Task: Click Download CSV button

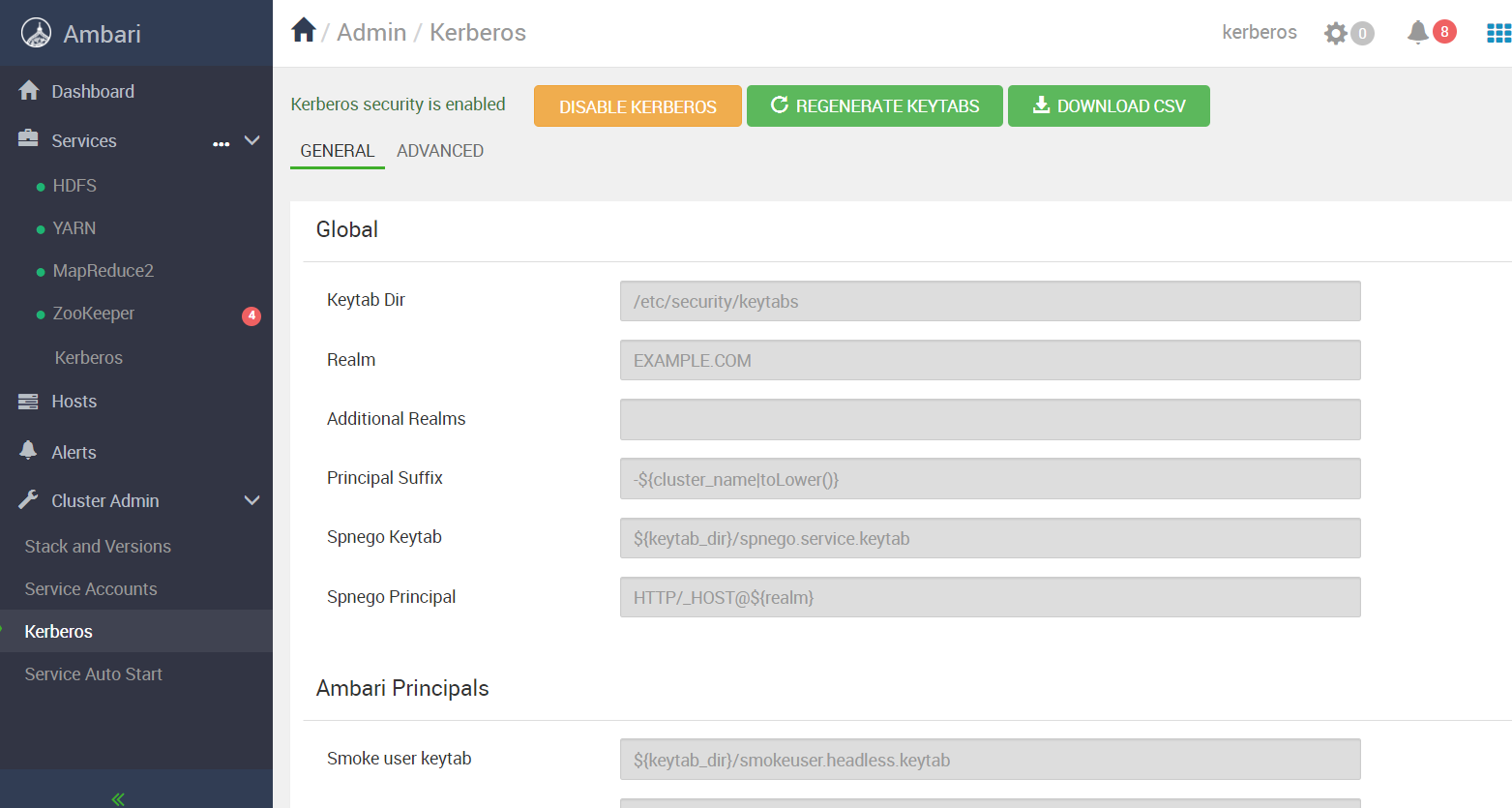Action: (x=1109, y=106)
